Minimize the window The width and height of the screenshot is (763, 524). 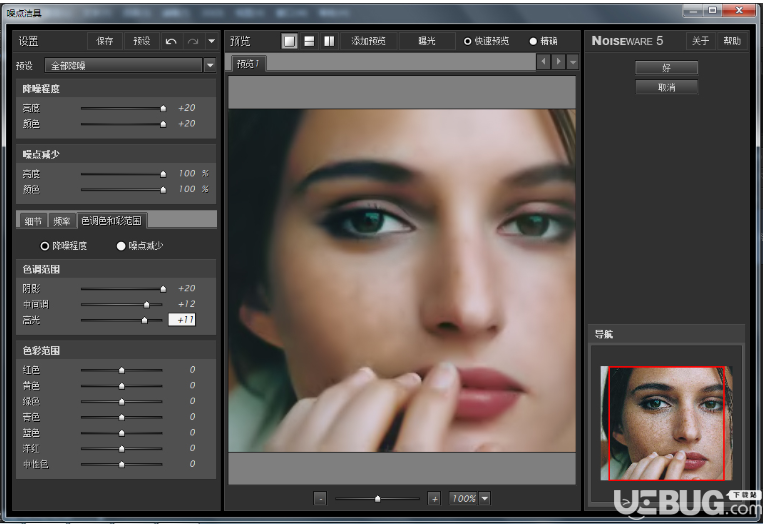(693, 11)
